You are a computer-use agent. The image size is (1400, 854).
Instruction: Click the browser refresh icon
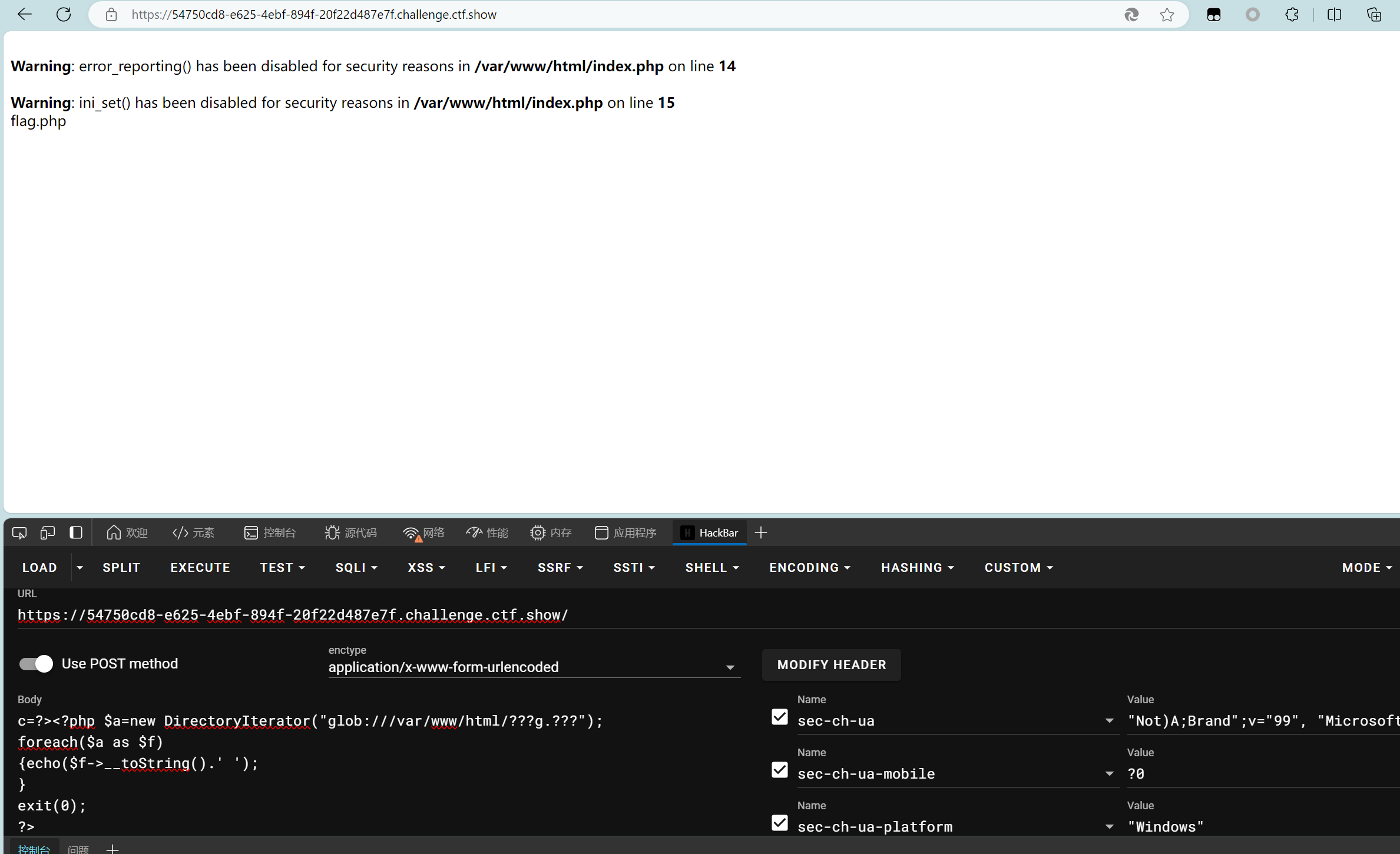coord(64,14)
